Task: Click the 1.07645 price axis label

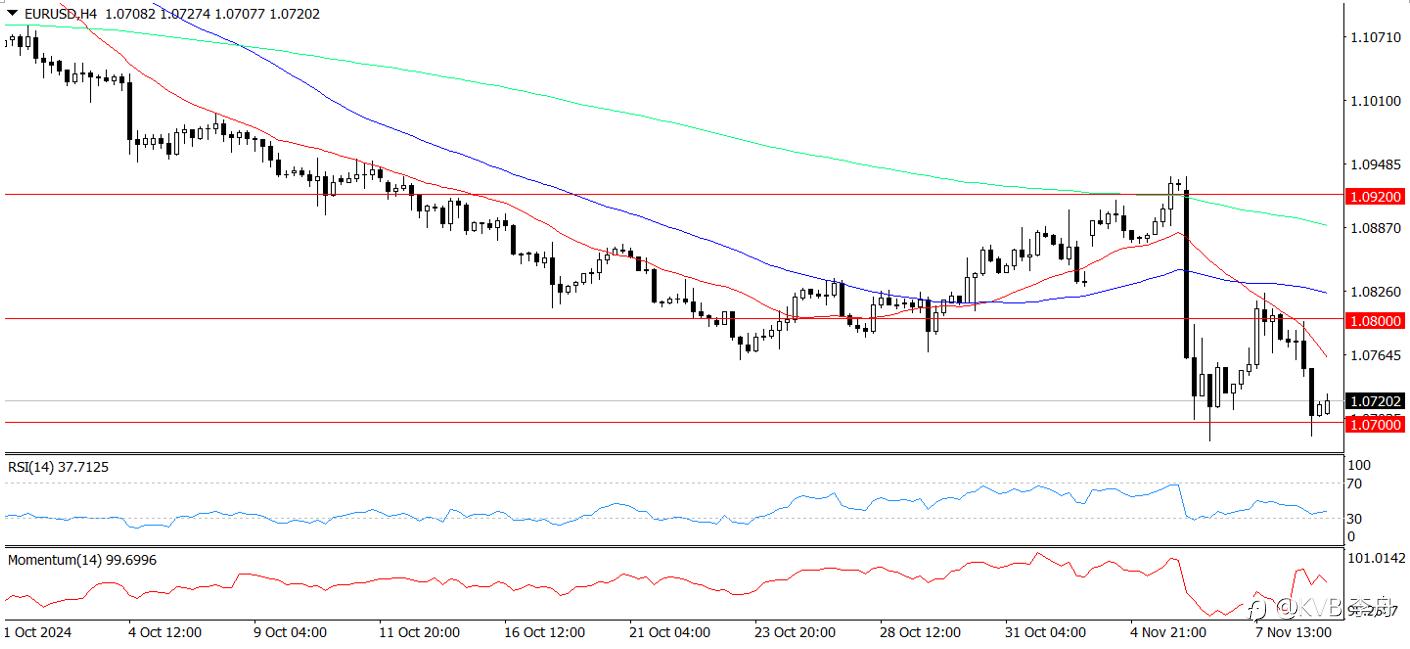Action: click(1375, 356)
